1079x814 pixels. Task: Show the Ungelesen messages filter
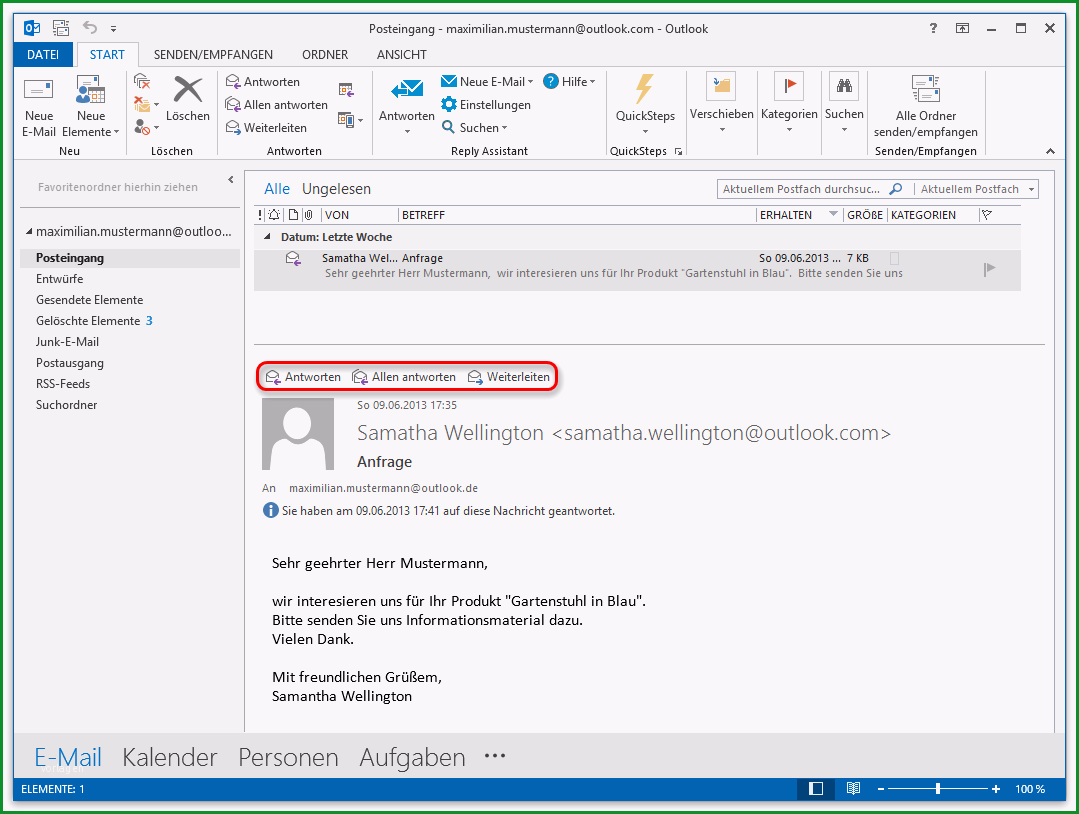[336, 189]
